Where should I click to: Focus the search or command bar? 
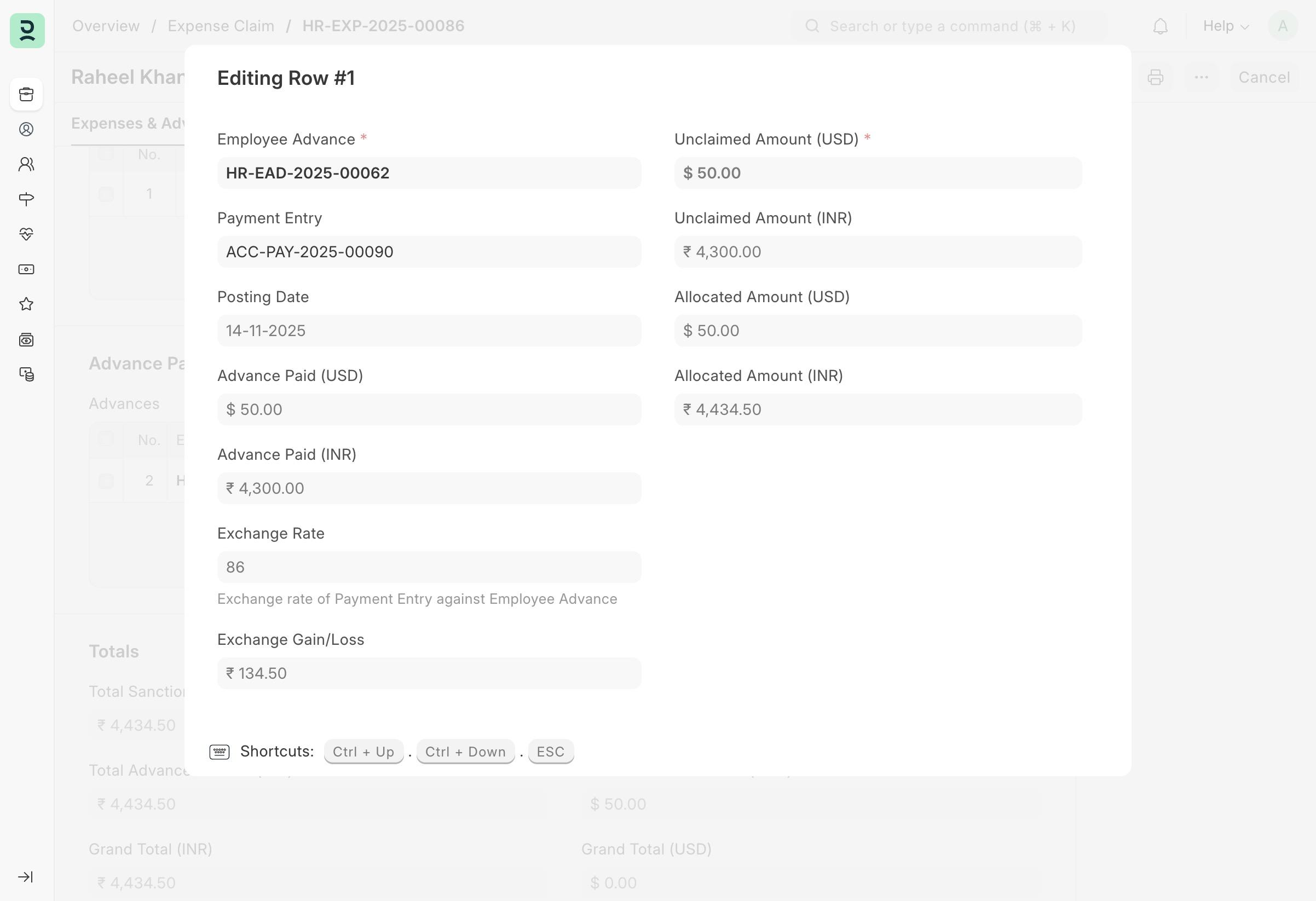point(951,26)
